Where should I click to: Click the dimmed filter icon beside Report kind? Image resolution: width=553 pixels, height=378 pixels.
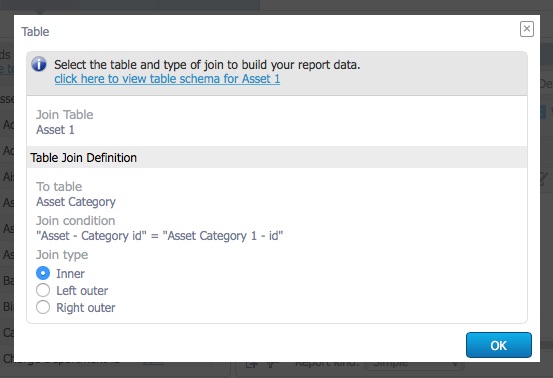[272, 365]
